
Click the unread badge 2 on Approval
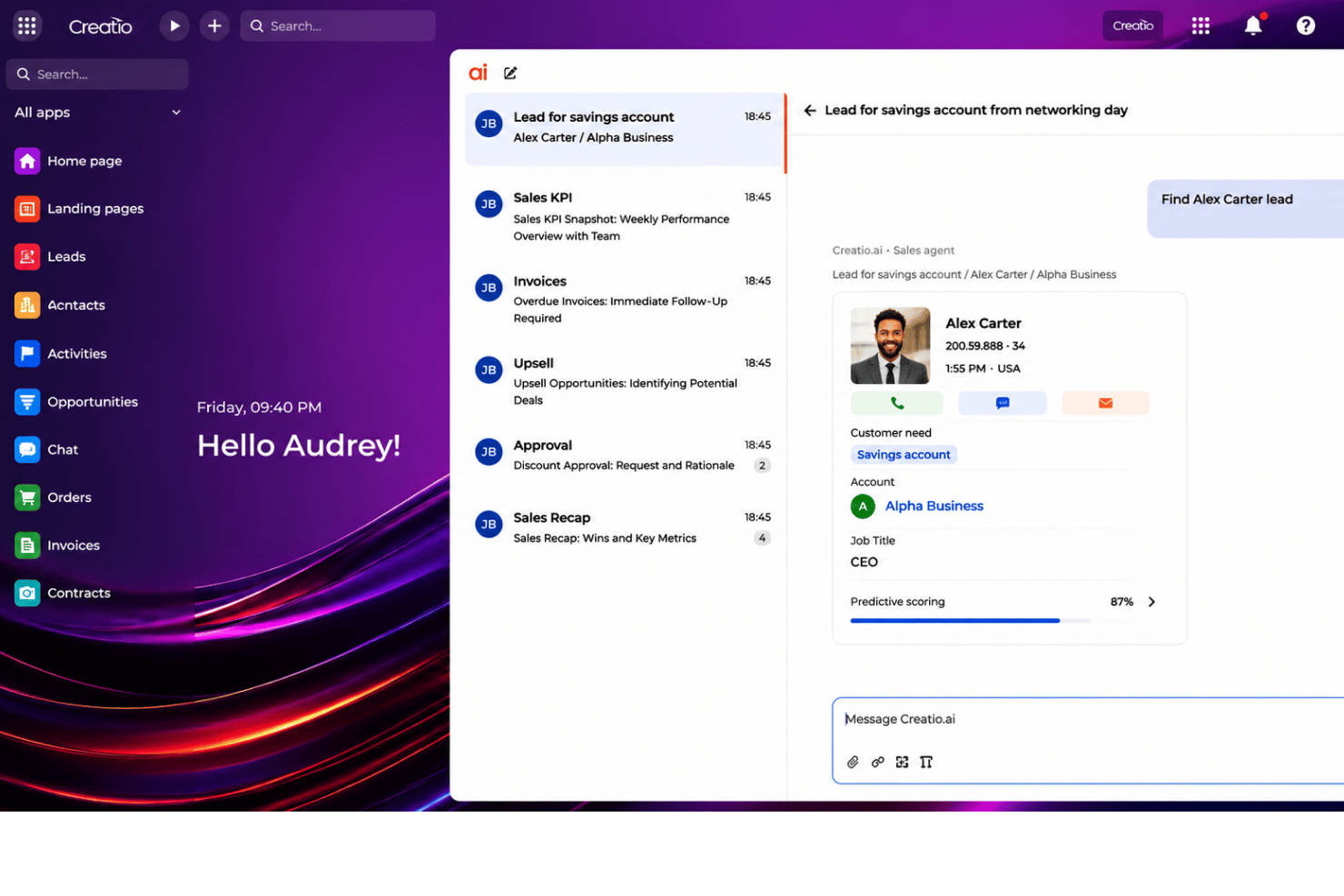[x=762, y=466]
